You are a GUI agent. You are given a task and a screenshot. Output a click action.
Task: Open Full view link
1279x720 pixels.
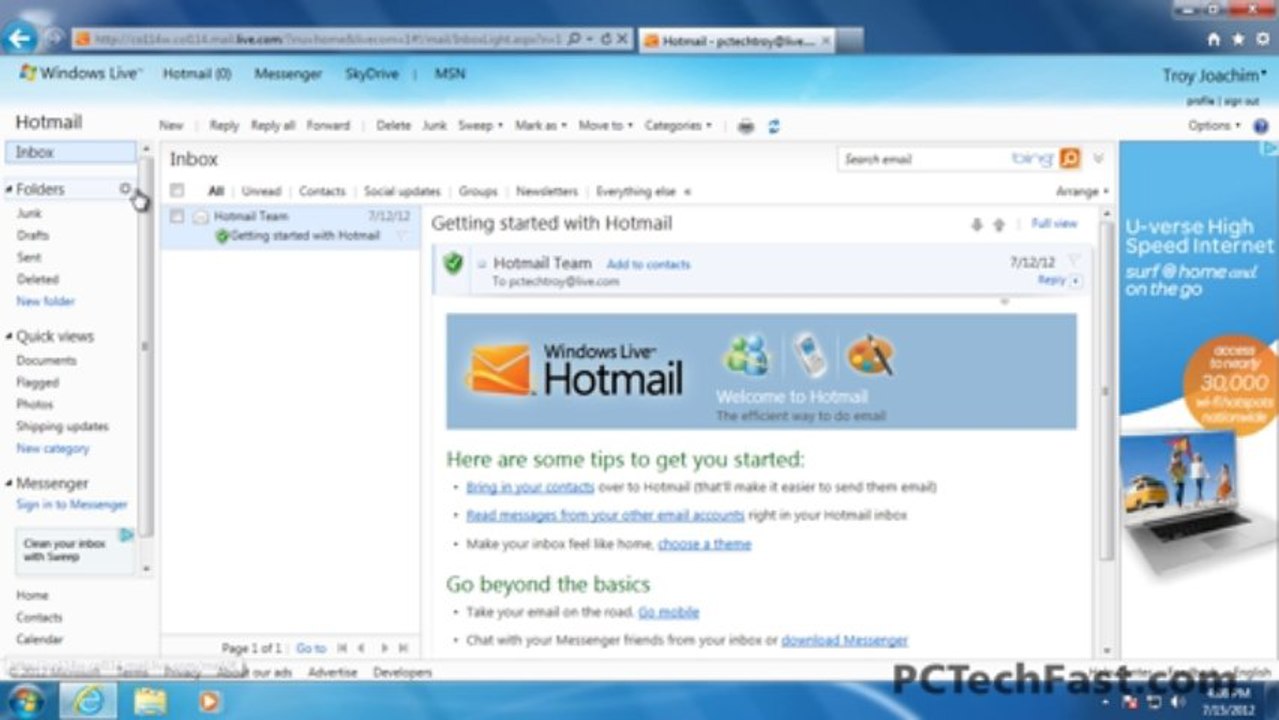pos(1054,224)
